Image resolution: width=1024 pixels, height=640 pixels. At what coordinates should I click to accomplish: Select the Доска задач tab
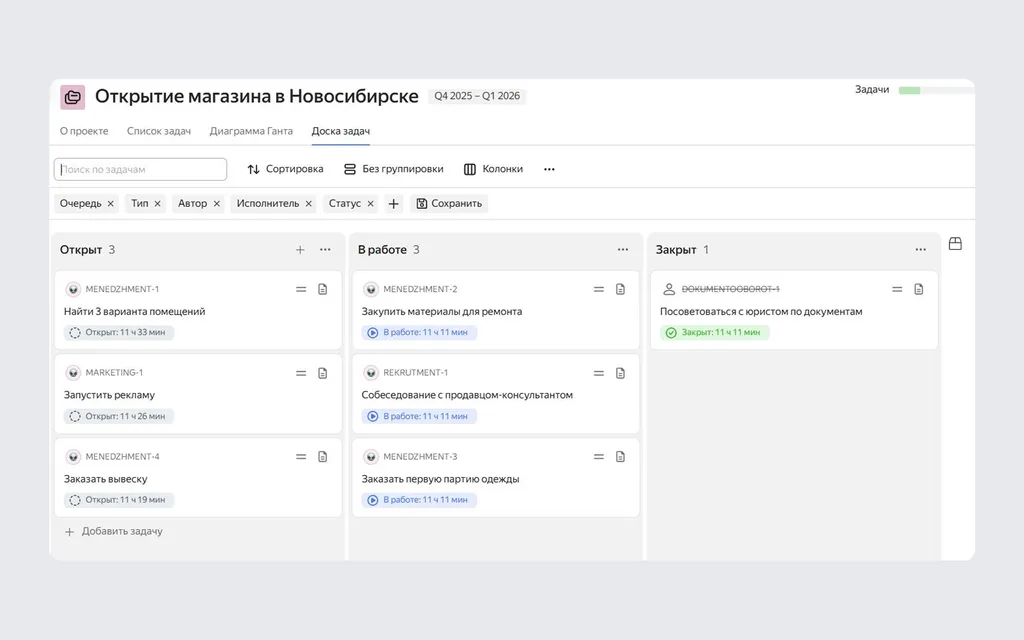coord(341,131)
